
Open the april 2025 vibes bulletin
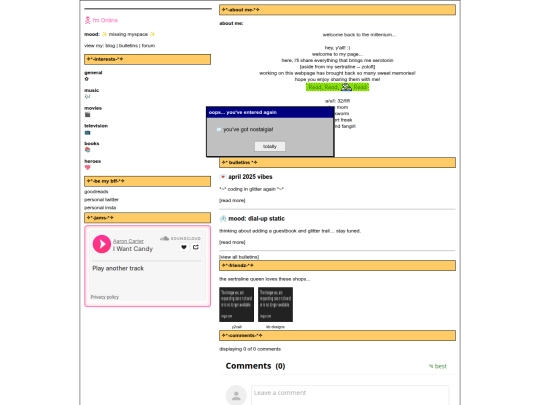click(250, 177)
